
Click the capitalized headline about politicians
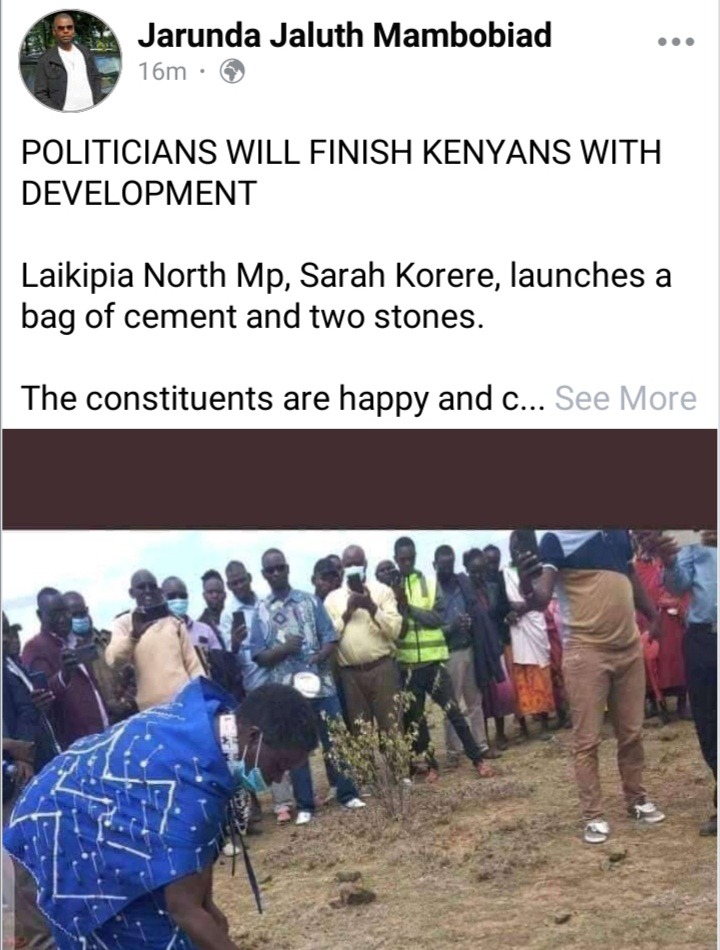click(341, 172)
